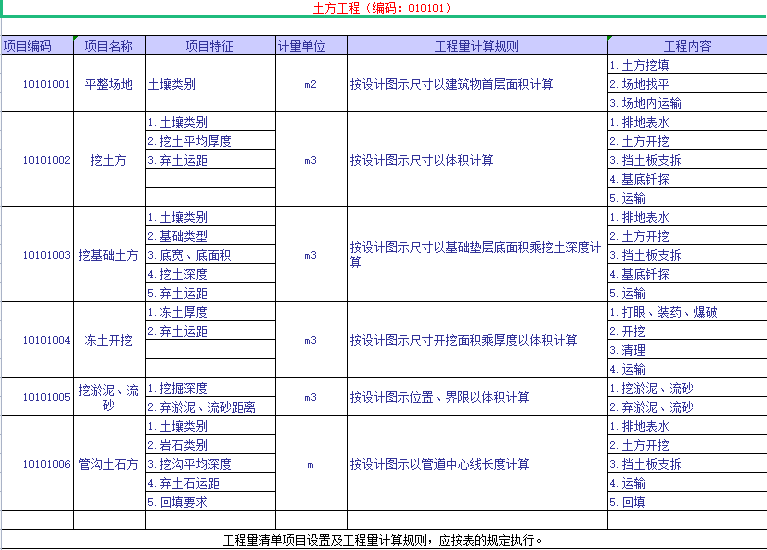Screen dimensions: 767x550
Task: Select the m2 unit cell
Action: pyautogui.click(x=311, y=84)
